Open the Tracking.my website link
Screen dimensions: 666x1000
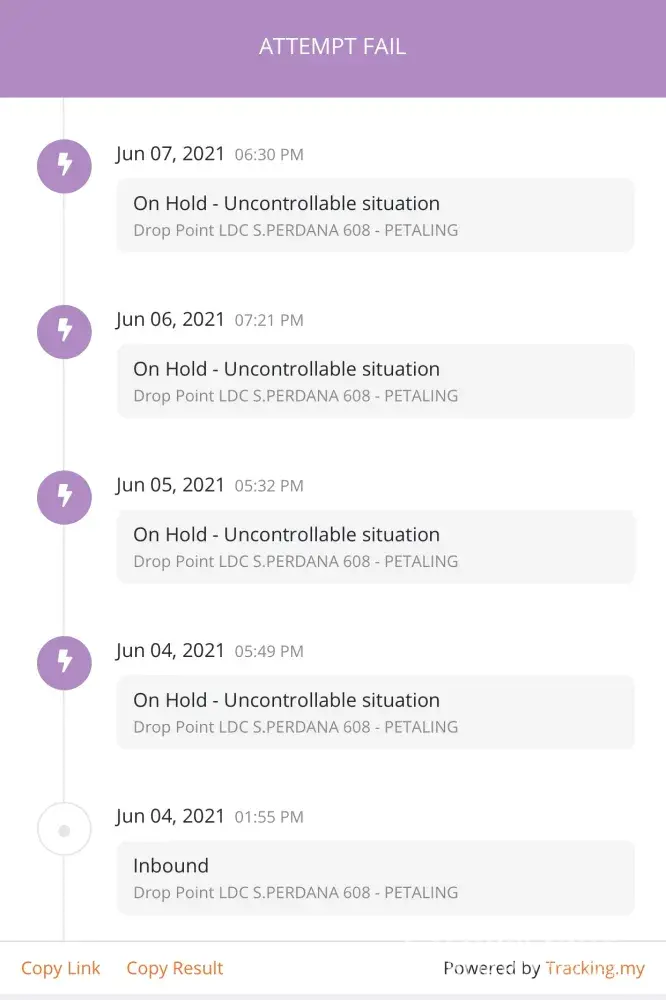(595, 968)
